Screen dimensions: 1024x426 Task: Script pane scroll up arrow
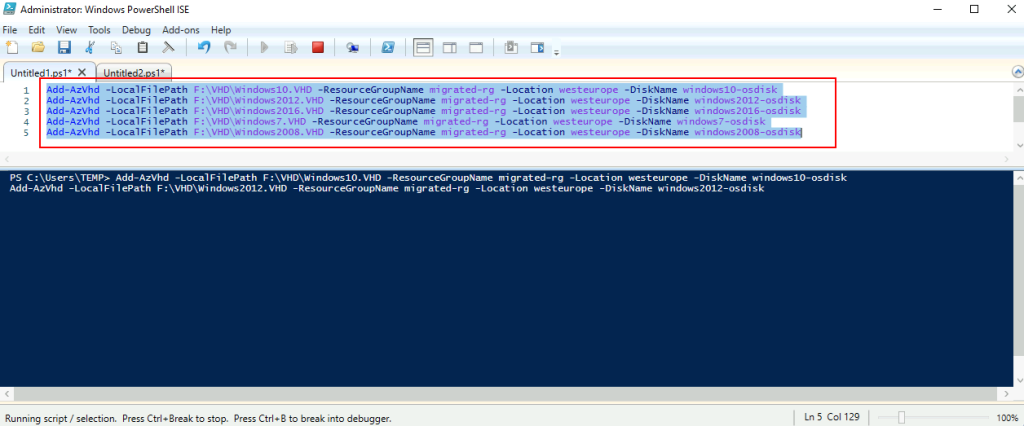pos(1018,88)
